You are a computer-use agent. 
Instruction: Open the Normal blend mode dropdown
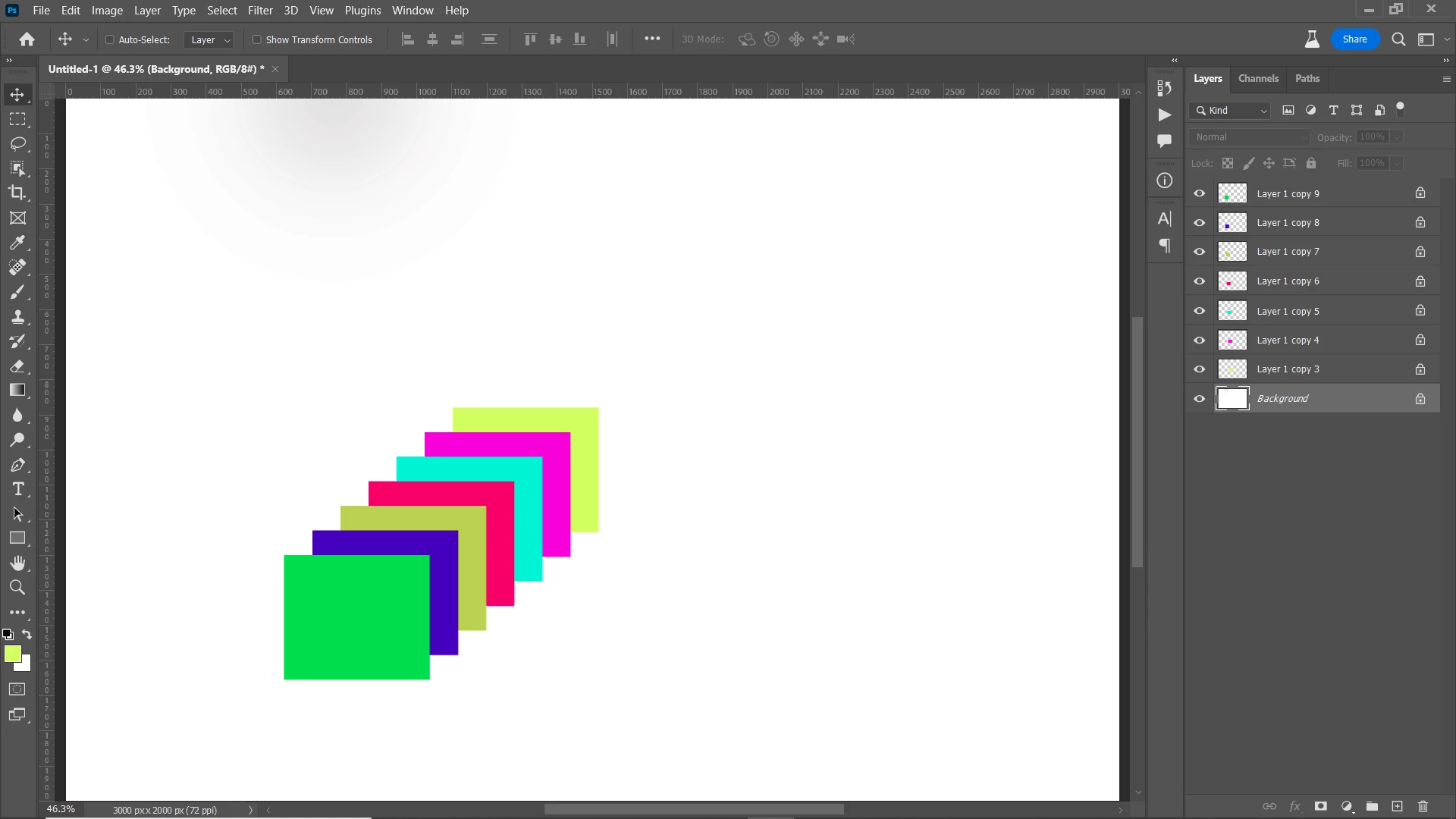(1249, 137)
